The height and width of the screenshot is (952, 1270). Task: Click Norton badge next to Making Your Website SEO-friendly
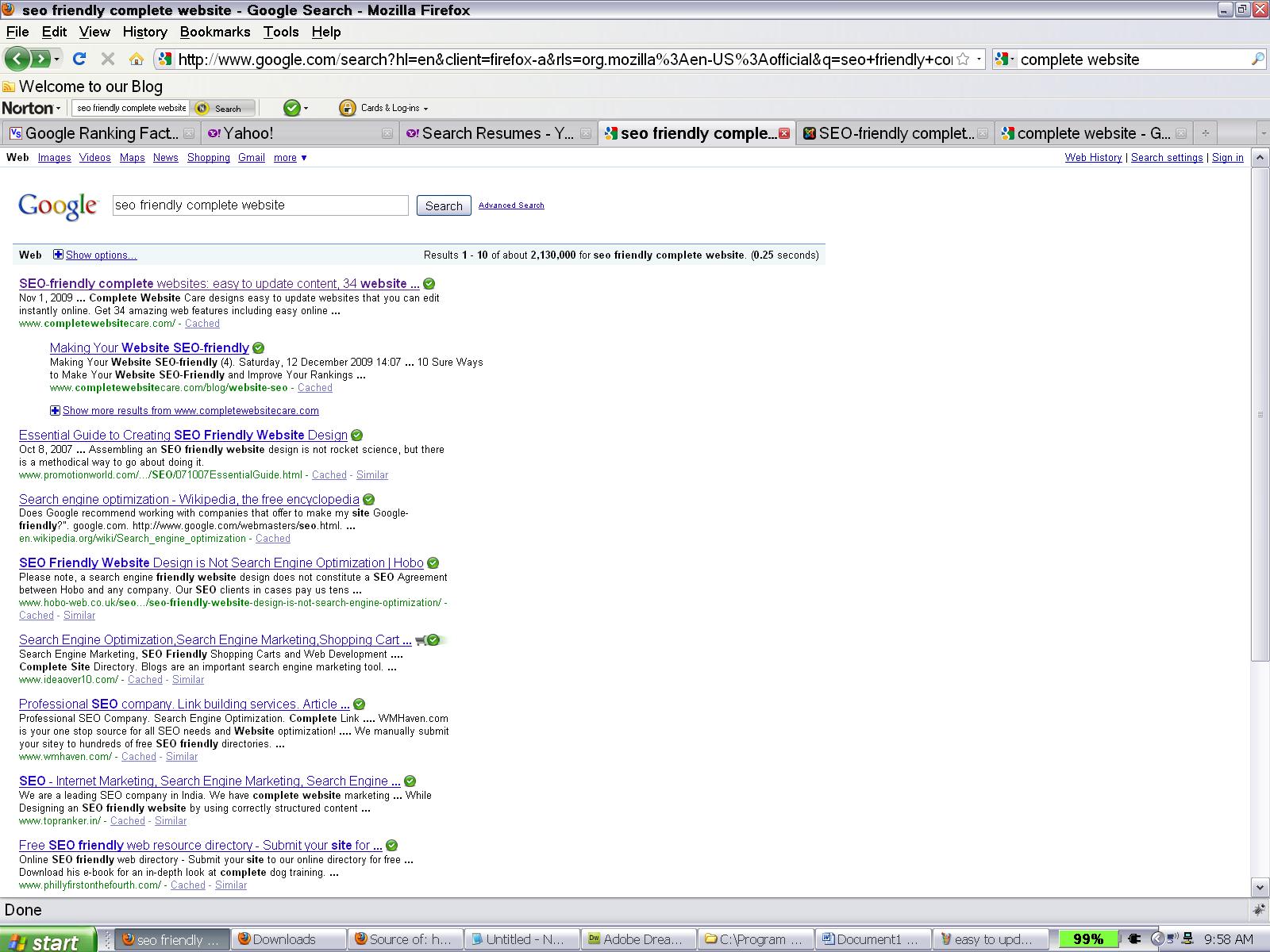point(258,348)
